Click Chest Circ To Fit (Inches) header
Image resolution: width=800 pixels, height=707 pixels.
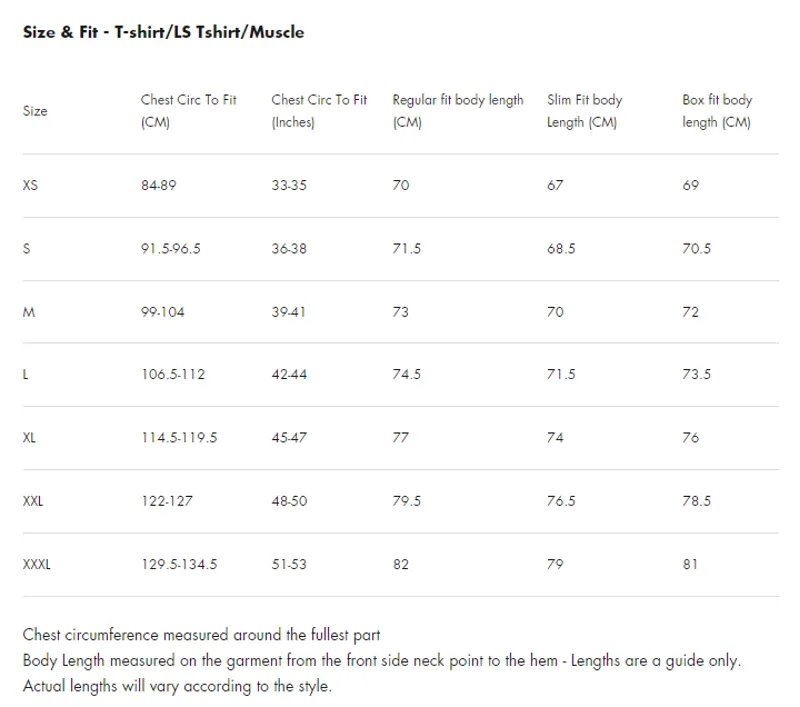319,111
